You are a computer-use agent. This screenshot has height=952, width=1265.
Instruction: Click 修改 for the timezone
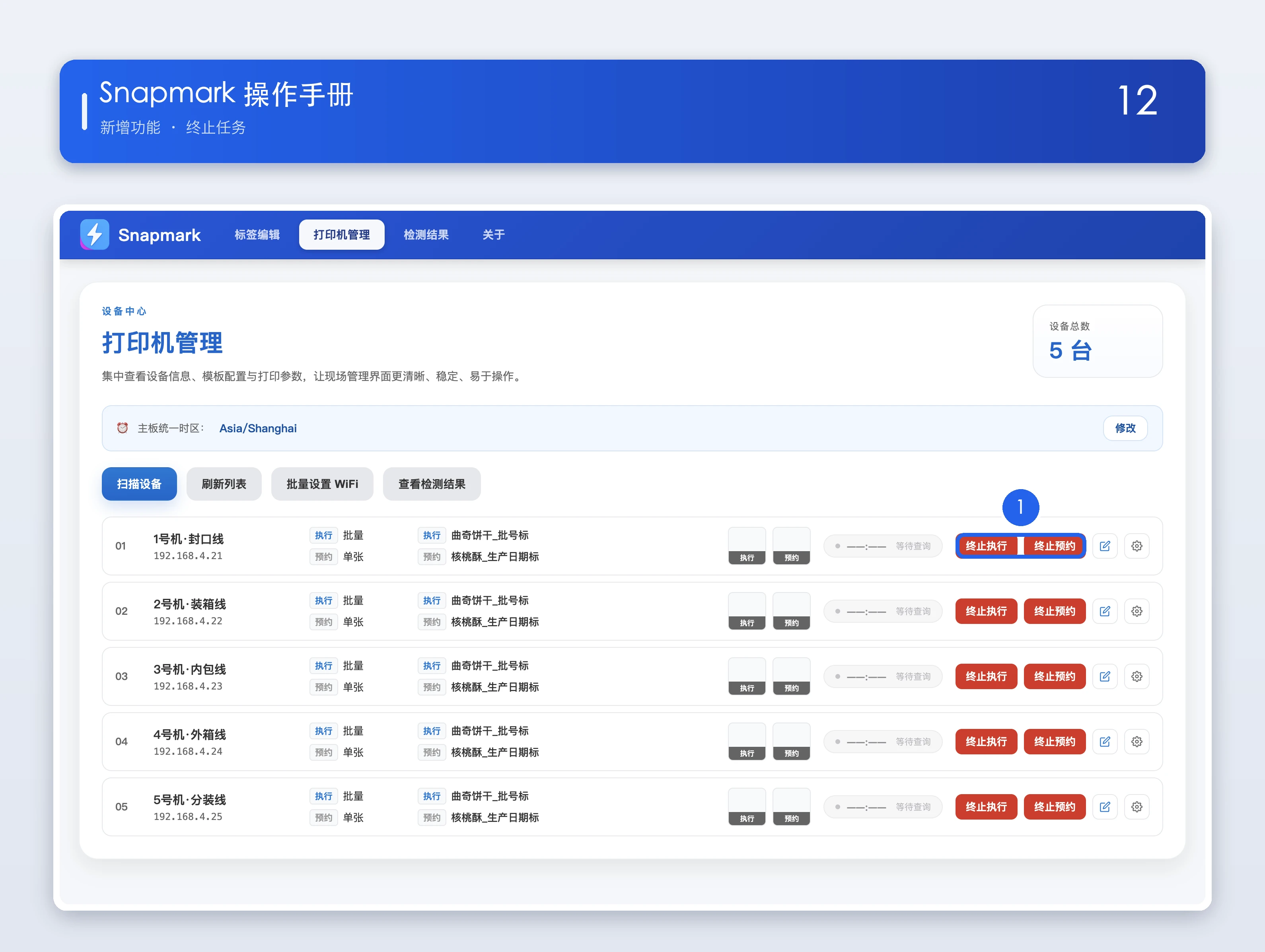(1125, 428)
